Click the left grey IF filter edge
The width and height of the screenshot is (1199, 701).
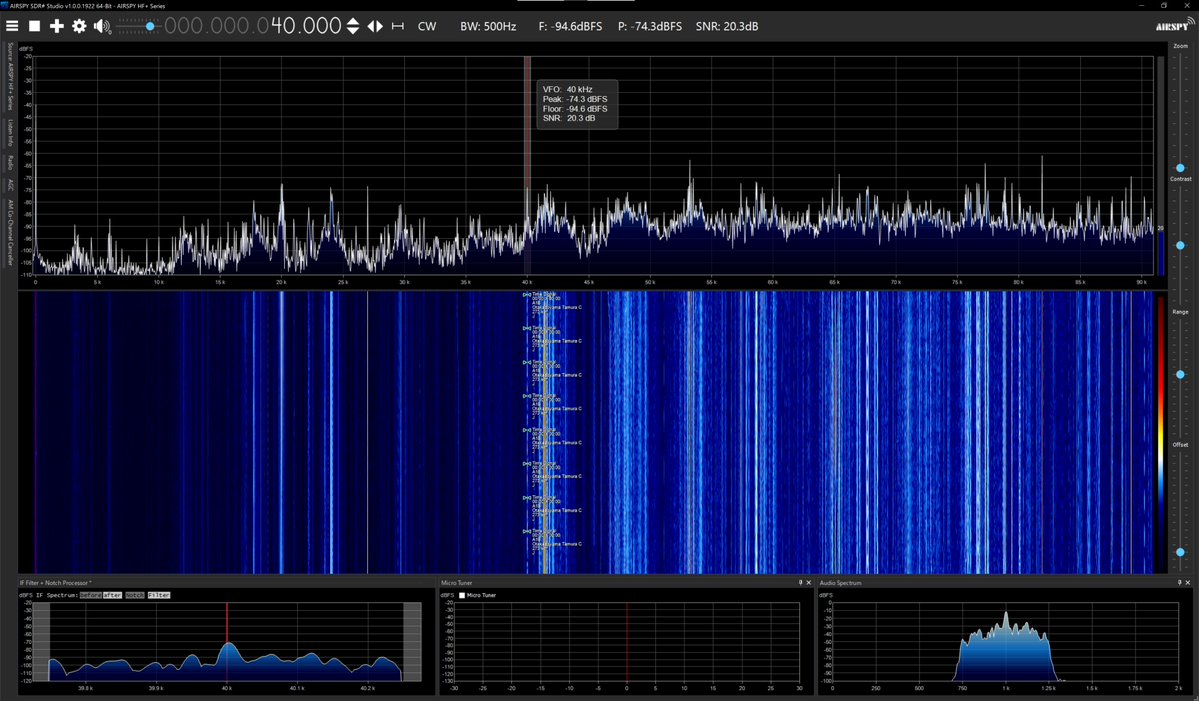click(41, 641)
